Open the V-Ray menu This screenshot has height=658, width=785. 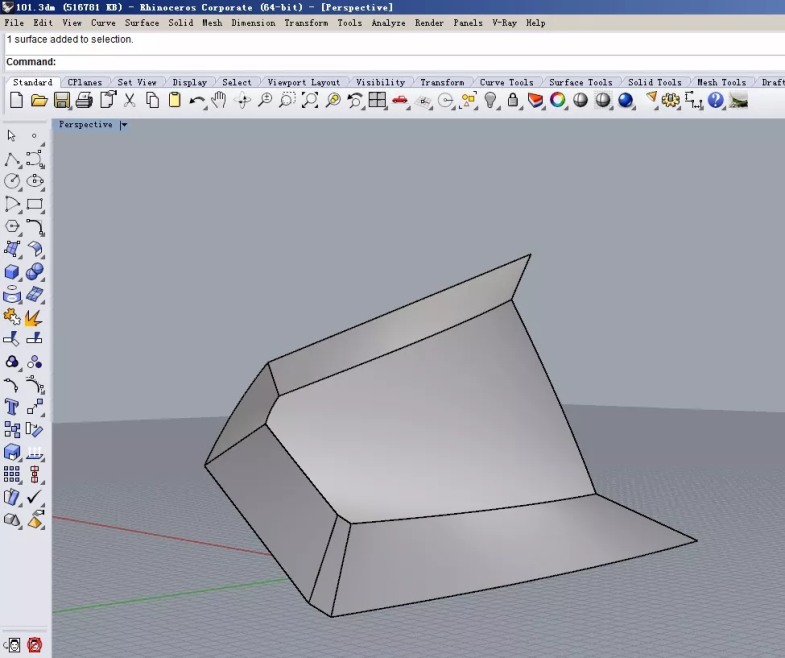504,22
